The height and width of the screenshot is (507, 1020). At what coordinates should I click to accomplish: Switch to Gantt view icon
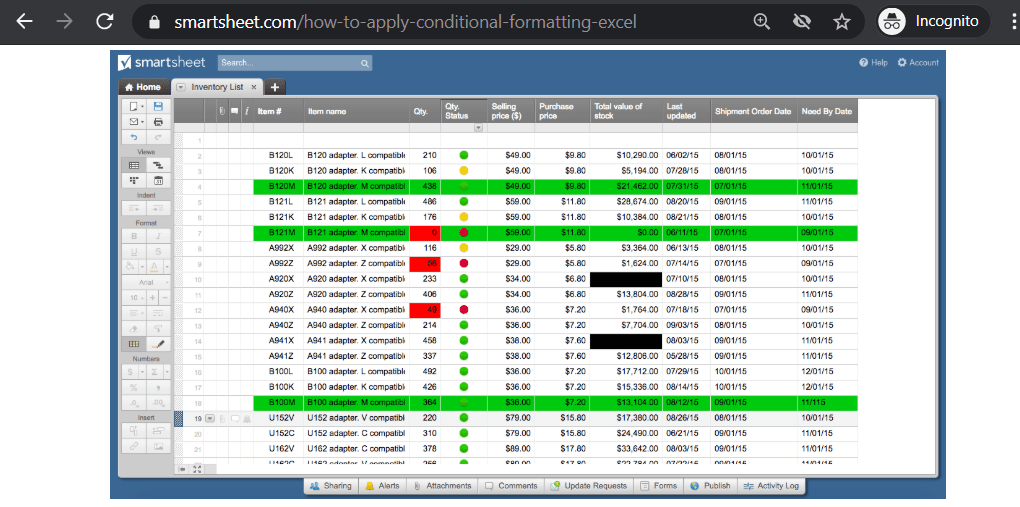pos(158,165)
